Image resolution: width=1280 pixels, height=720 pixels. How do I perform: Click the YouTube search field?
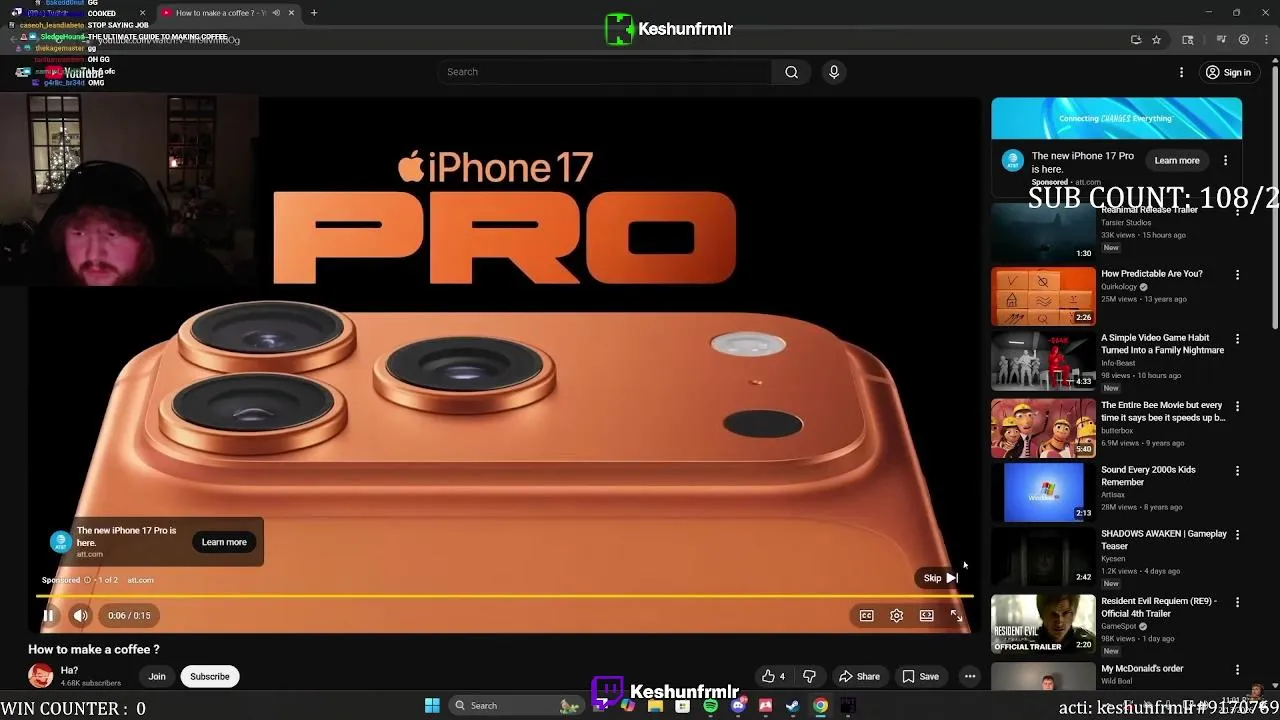pyautogui.click(x=604, y=72)
